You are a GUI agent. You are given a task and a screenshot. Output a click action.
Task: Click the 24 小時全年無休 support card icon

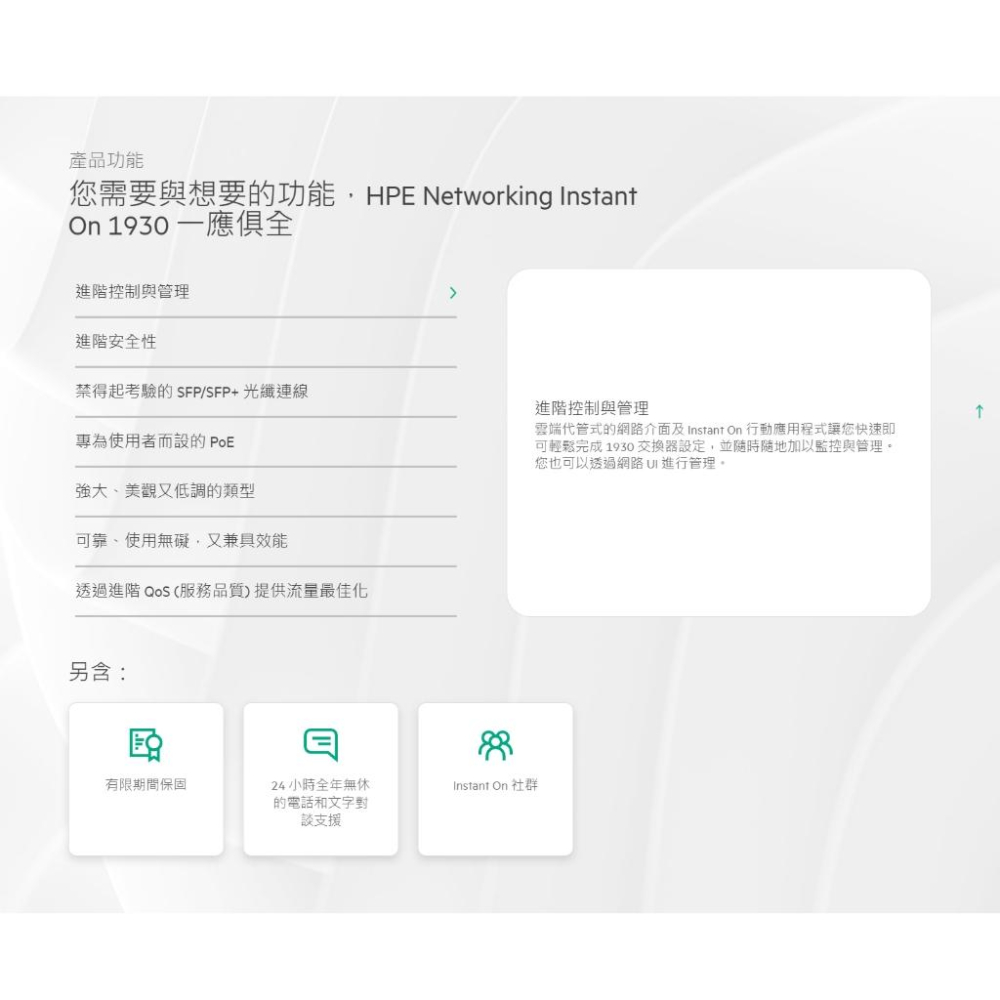point(320,744)
